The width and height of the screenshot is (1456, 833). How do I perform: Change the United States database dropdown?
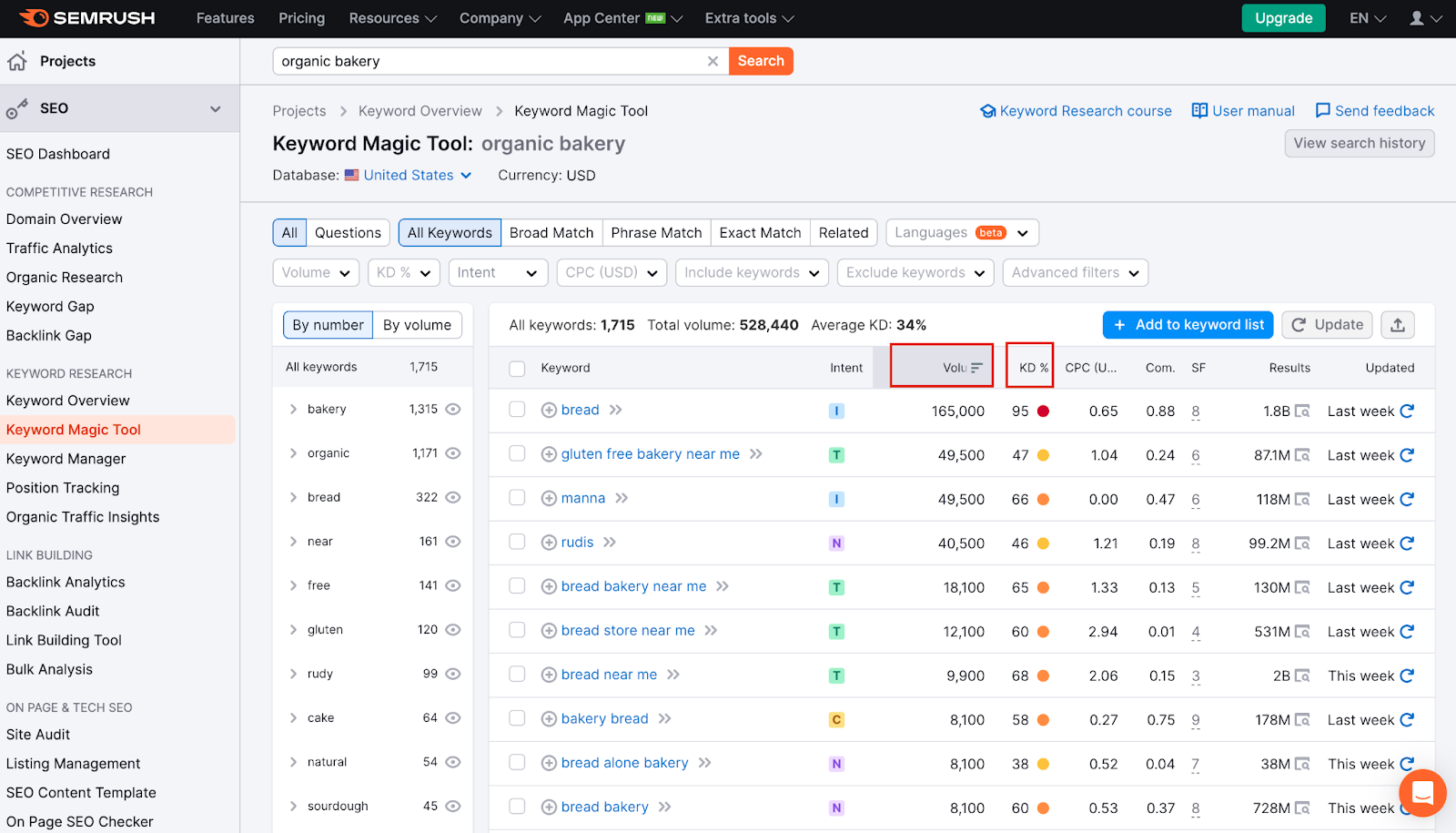point(409,175)
